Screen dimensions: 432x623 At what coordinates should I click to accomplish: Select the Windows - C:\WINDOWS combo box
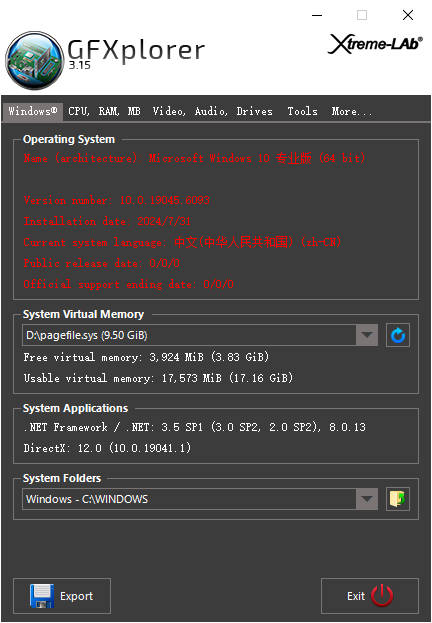[x=200, y=499]
